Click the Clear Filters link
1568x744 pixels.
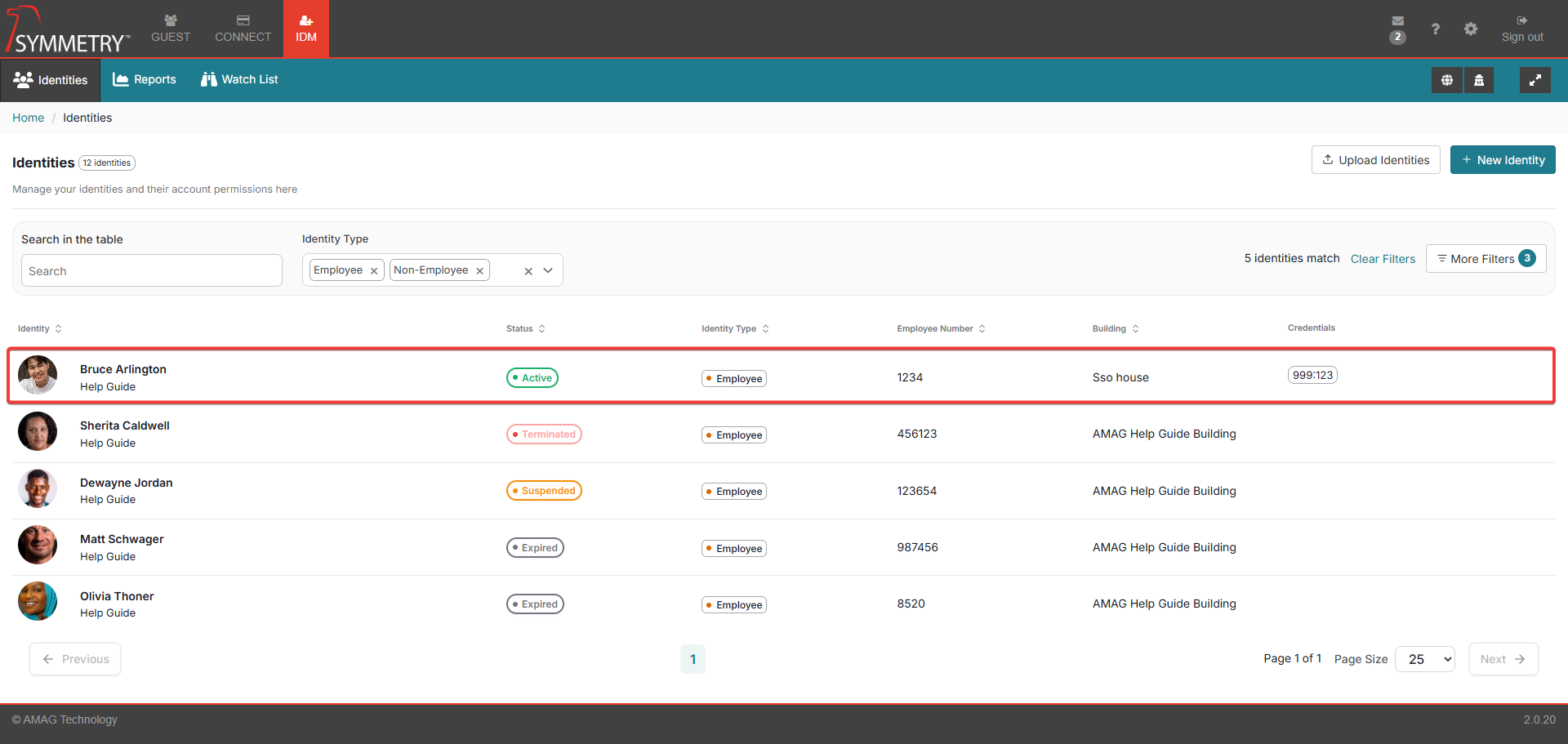coord(1382,259)
